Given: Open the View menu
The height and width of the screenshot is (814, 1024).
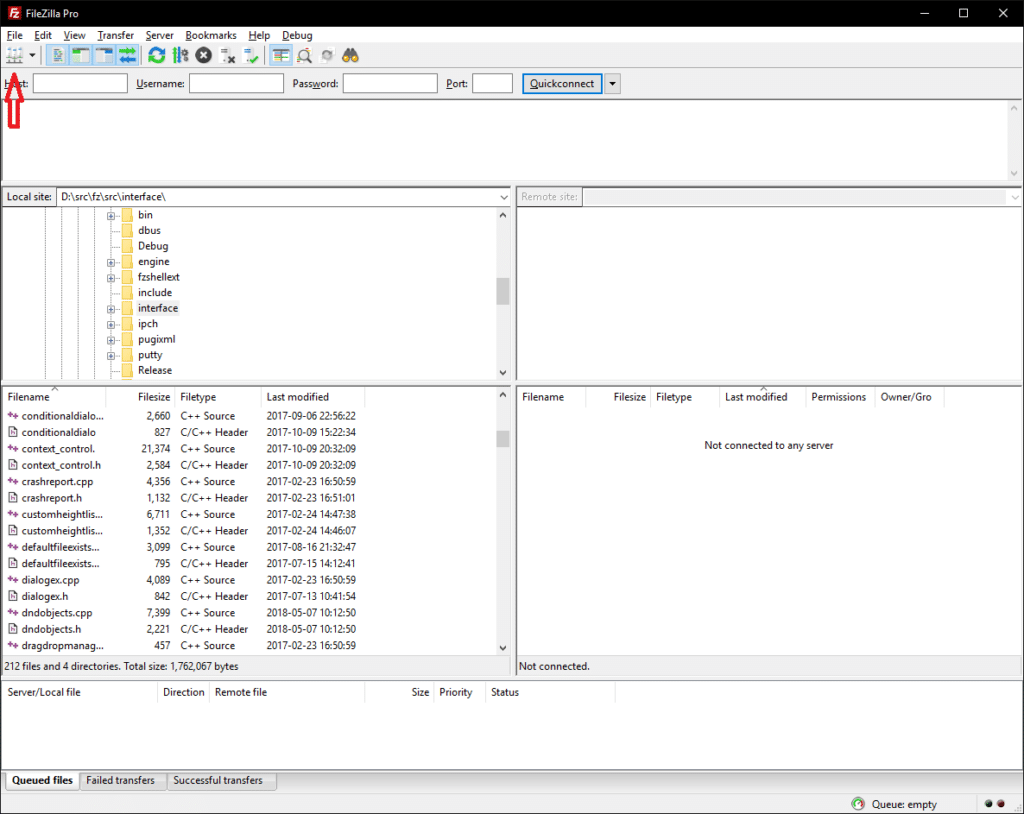Looking at the screenshot, I should point(74,35).
